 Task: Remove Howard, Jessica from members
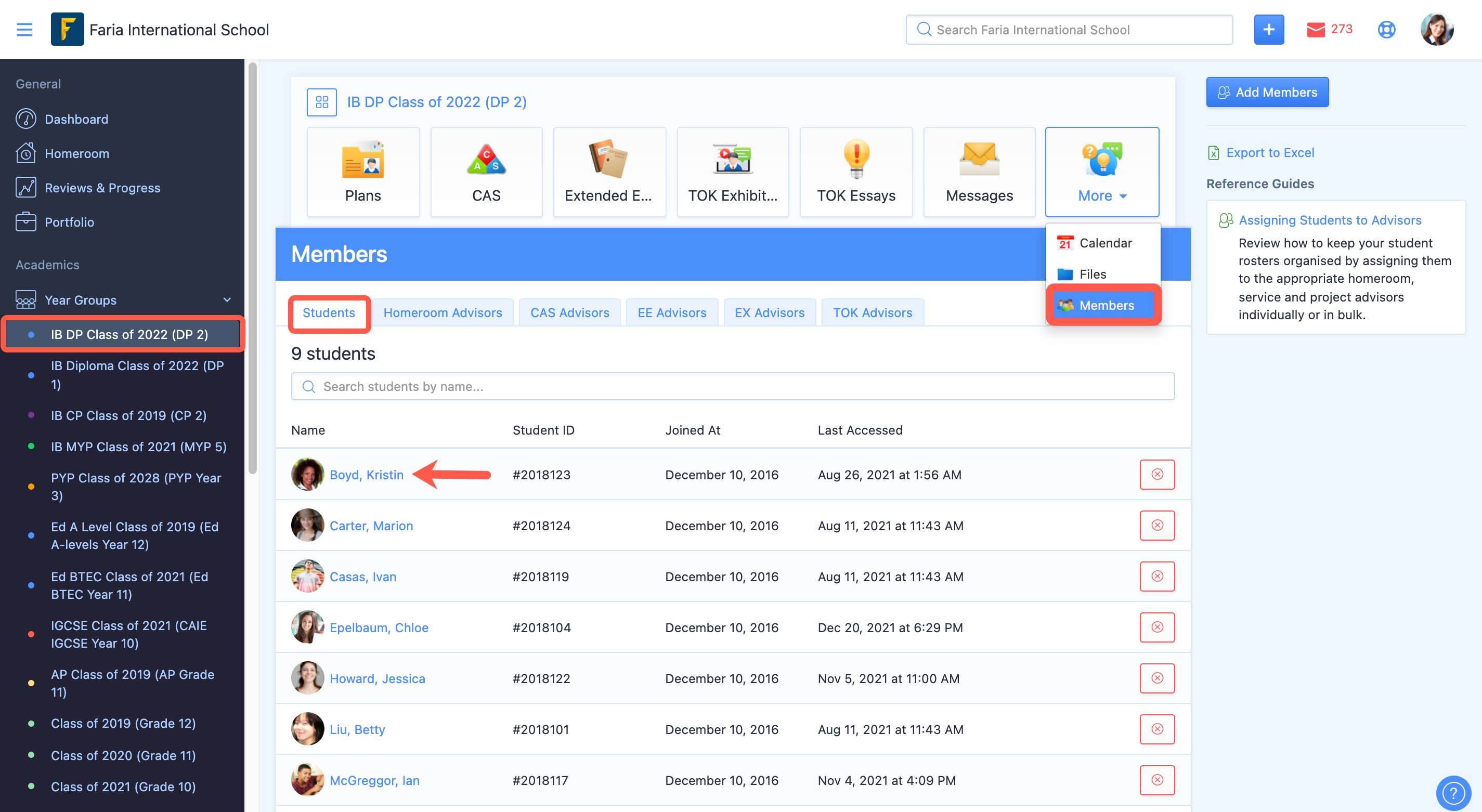1157,678
